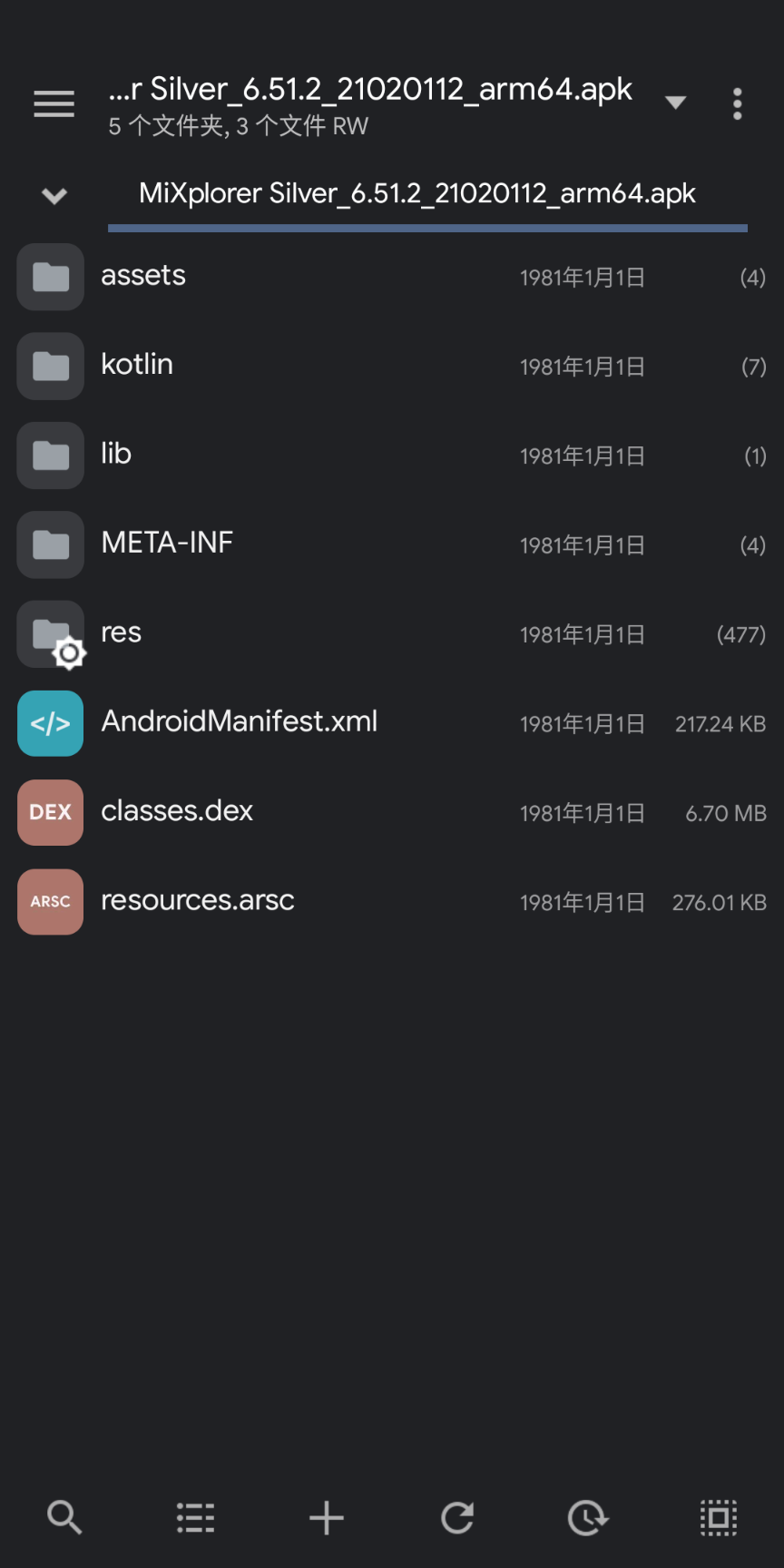This screenshot has height=1568, width=784.
Task: Open the tasks list icon
Action: point(195,1517)
